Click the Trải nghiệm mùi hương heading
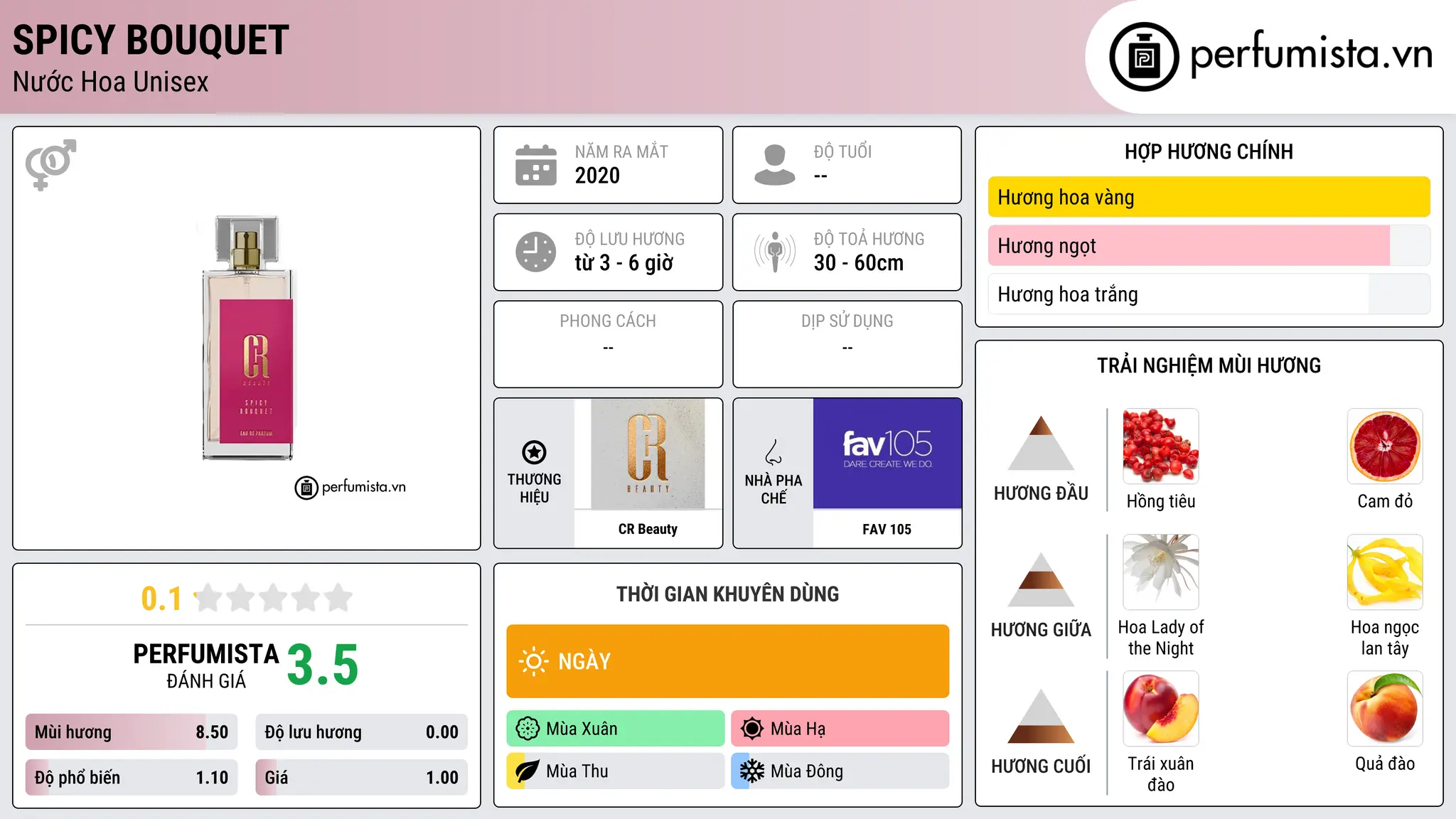The width and height of the screenshot is (1456, 819). point(1209,365)
